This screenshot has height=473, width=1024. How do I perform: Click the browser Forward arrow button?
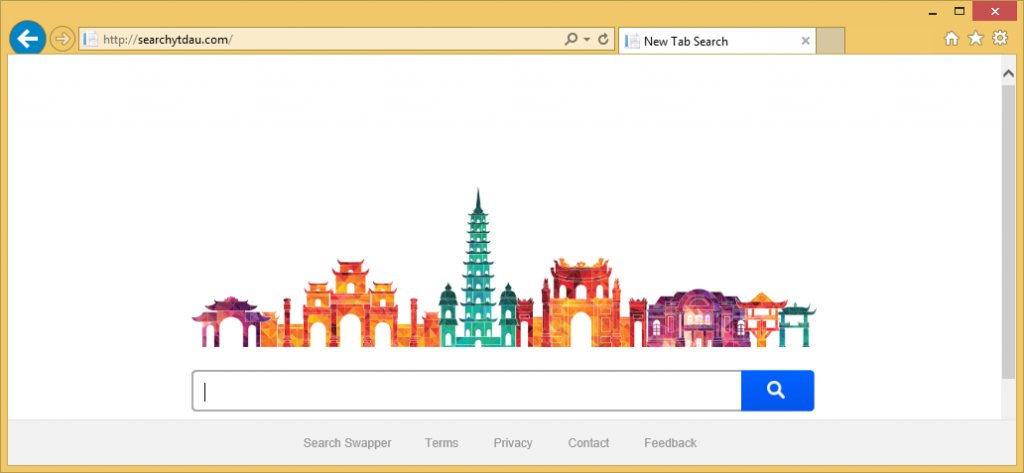(62, 39)
